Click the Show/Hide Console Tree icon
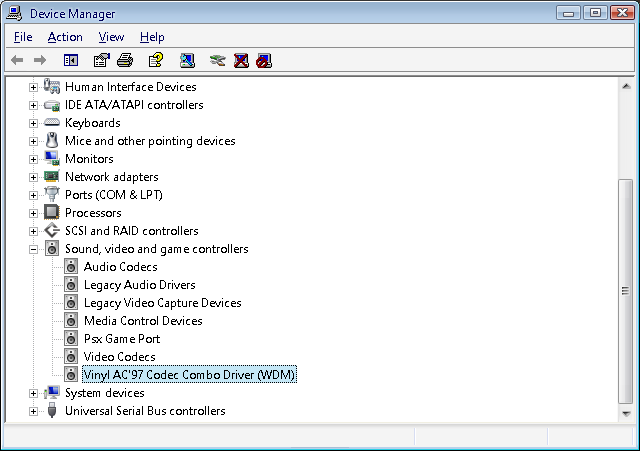The height and width of the screenshot is (451, 640). [71, 61]
